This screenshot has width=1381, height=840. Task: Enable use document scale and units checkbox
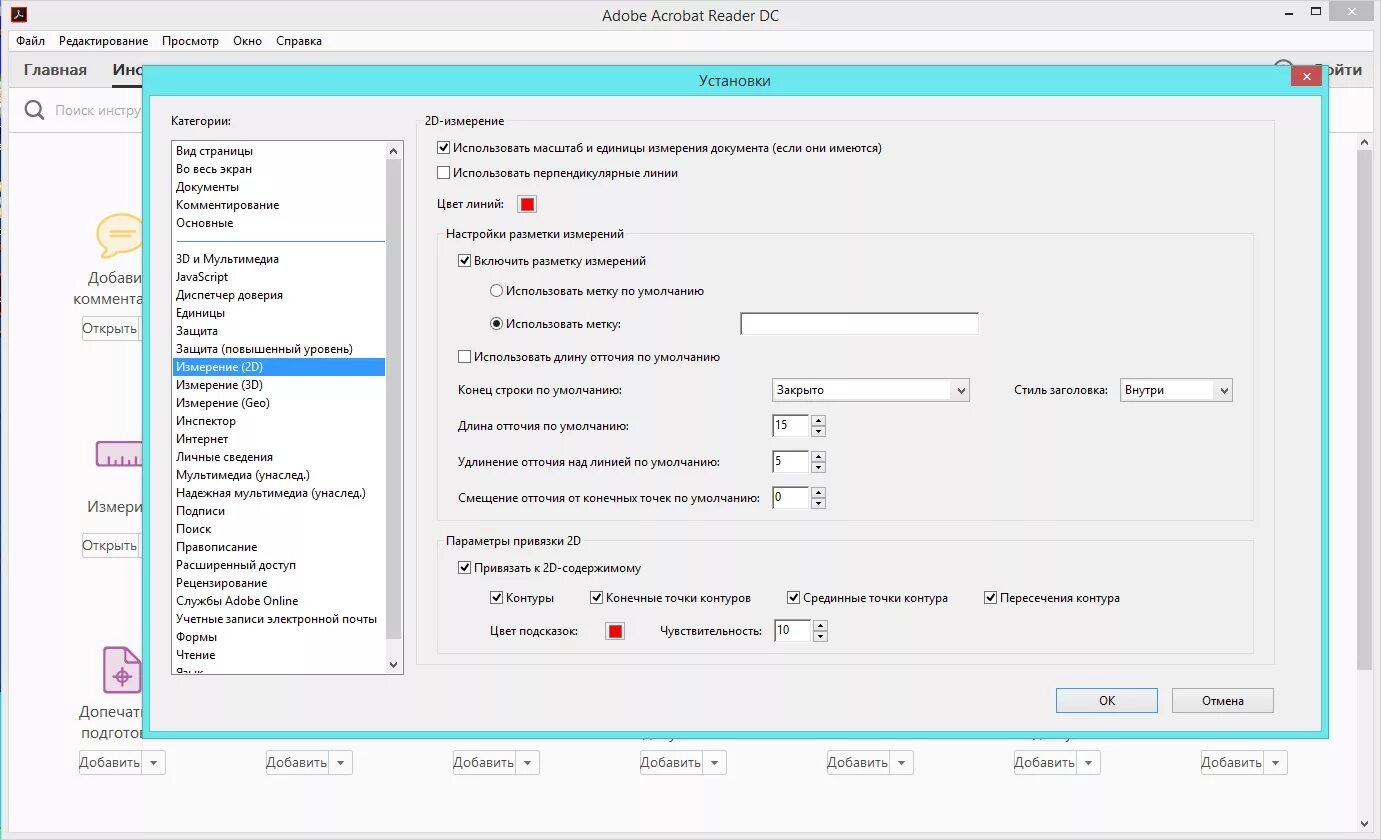[x=444, y=147]
